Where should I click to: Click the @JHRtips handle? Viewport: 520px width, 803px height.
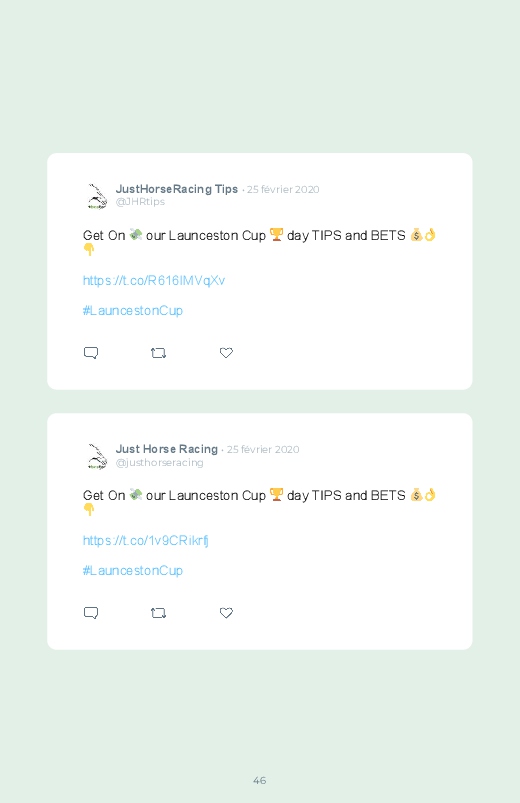(140, 202)
